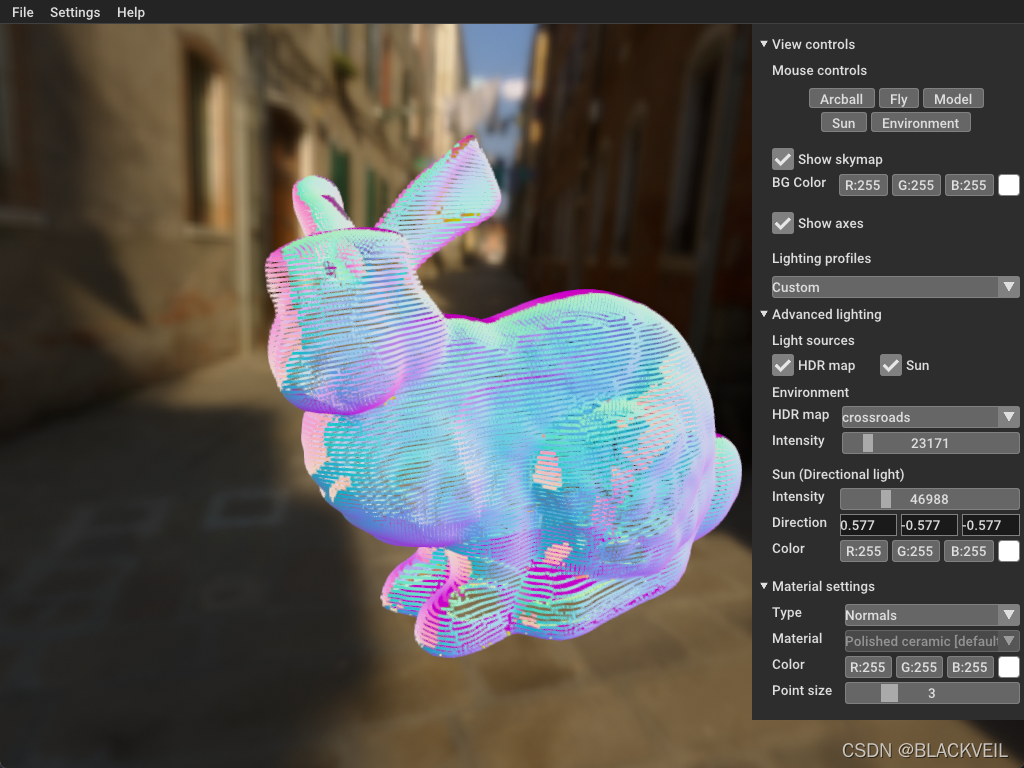Click the BG Color white swatch
1024x768 pixels.
[1008, 184]
